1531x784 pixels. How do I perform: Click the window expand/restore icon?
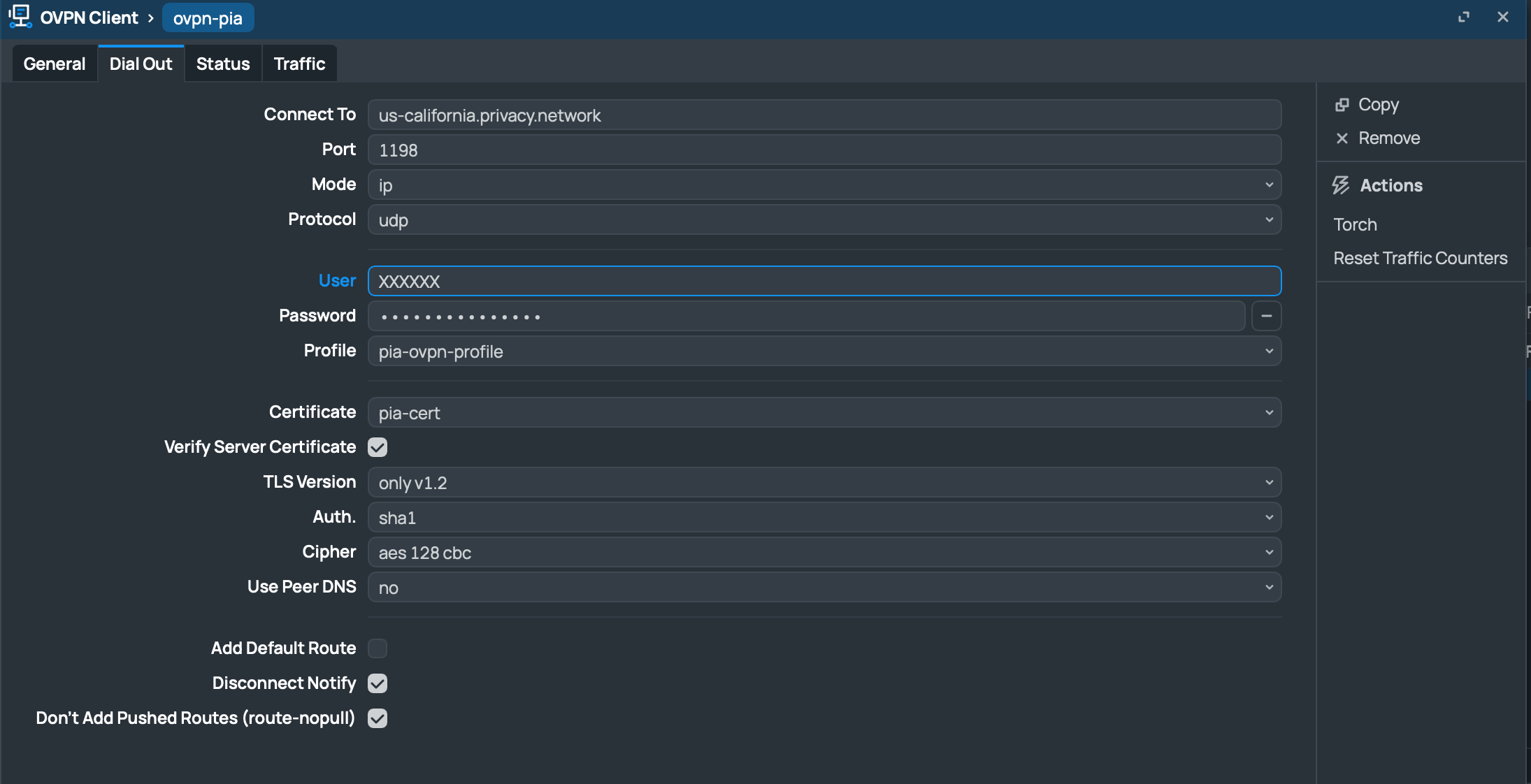(x=1463, y=17)
